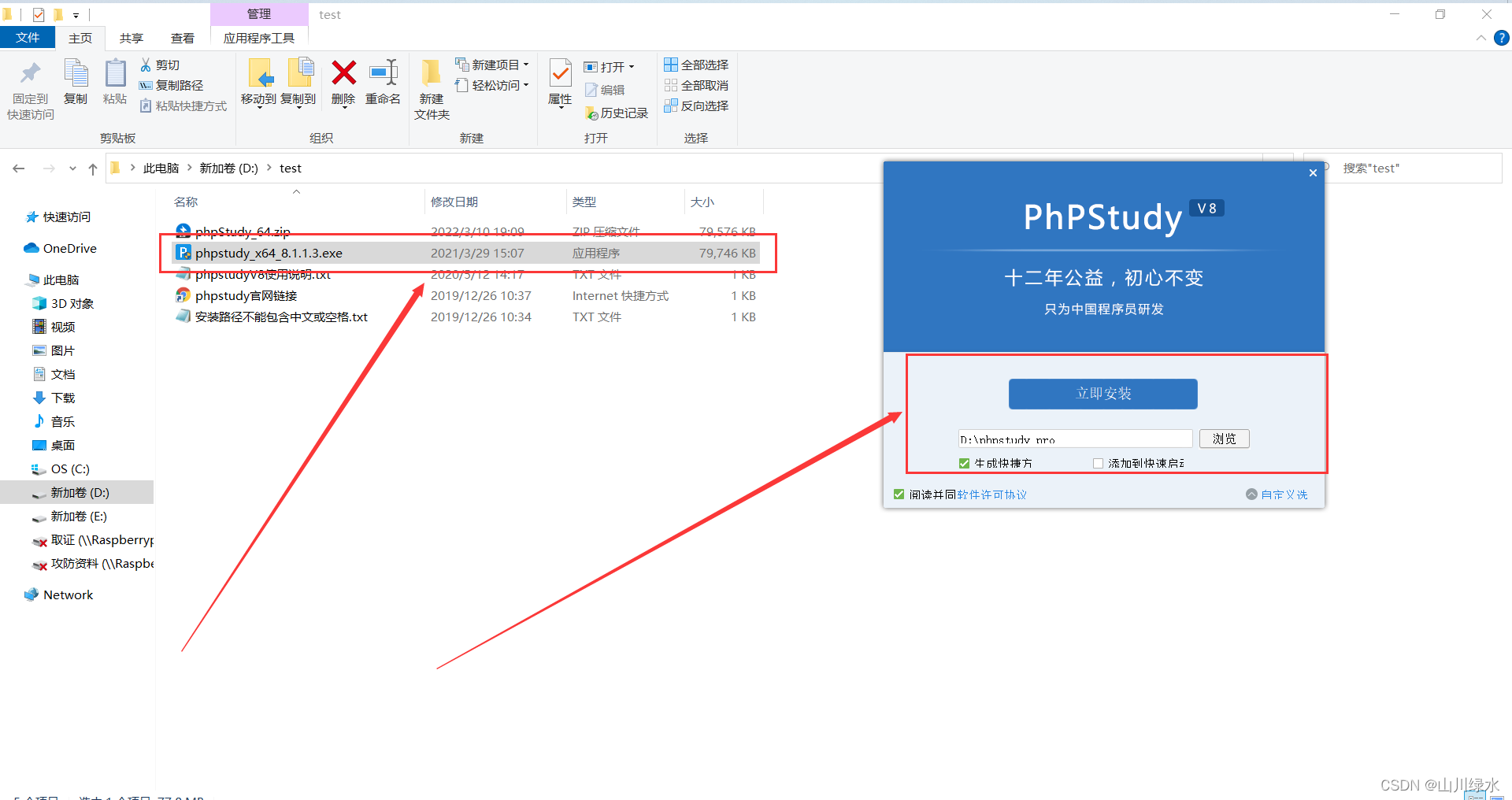Collapse the custom options (自定义选项) arrow
This screenshot has width=1512, height=800.
pyautogui.click(x=1251, y=494)
